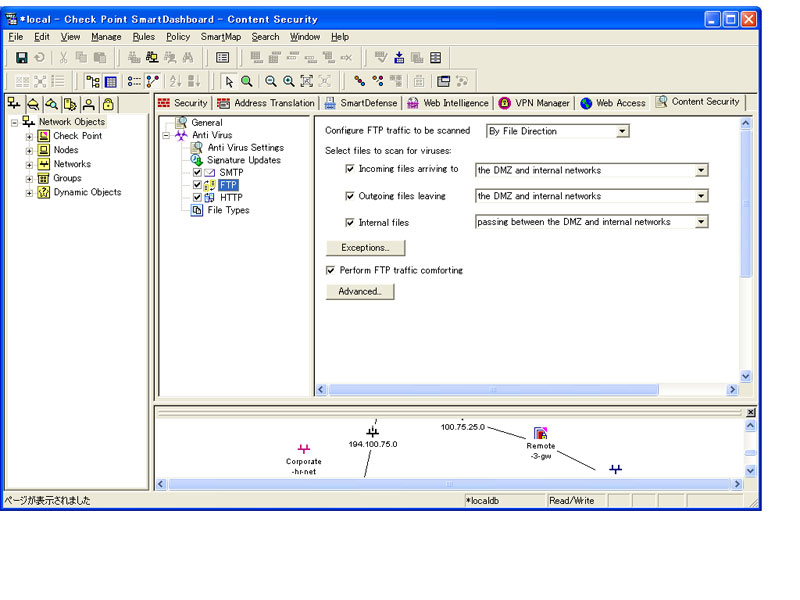Collapse the Anti Virus tree node
800x600 pixels.
pyautogui.click(x=166, y=136)
